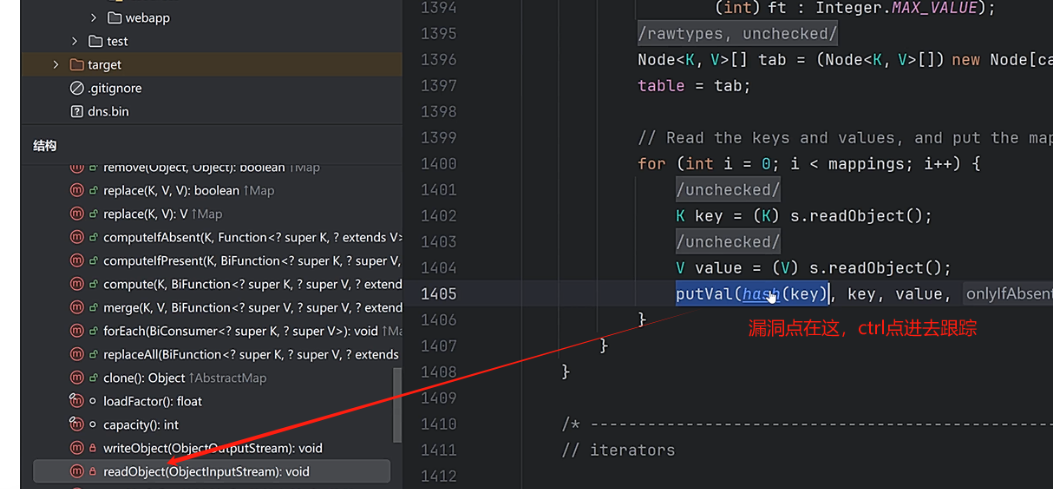Screen dimensions: 1053x489
Task: Select replace(K, V): V method
Action: point(163,214)
